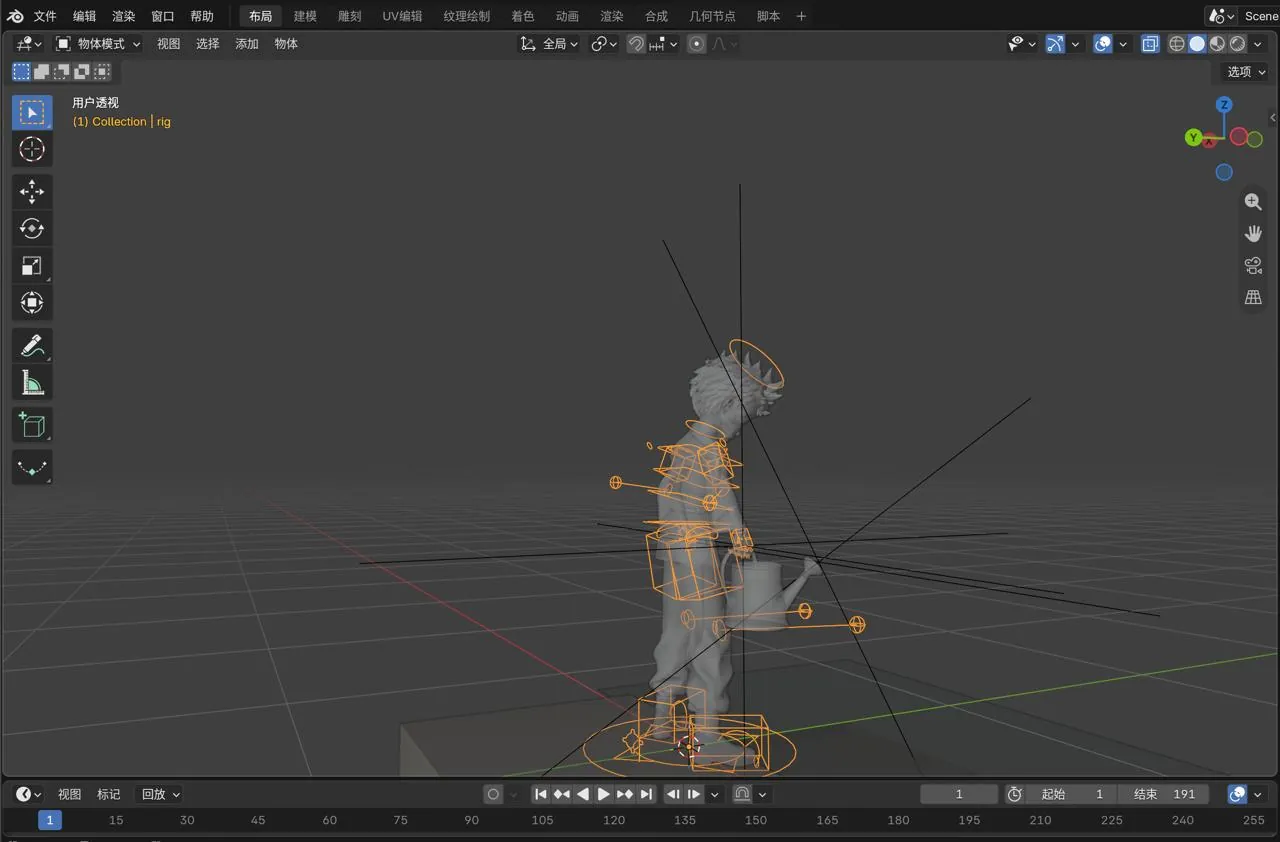Open the 回放 playback dropdown
This screenshot has width=1280, height=842.
pos(160,794)
